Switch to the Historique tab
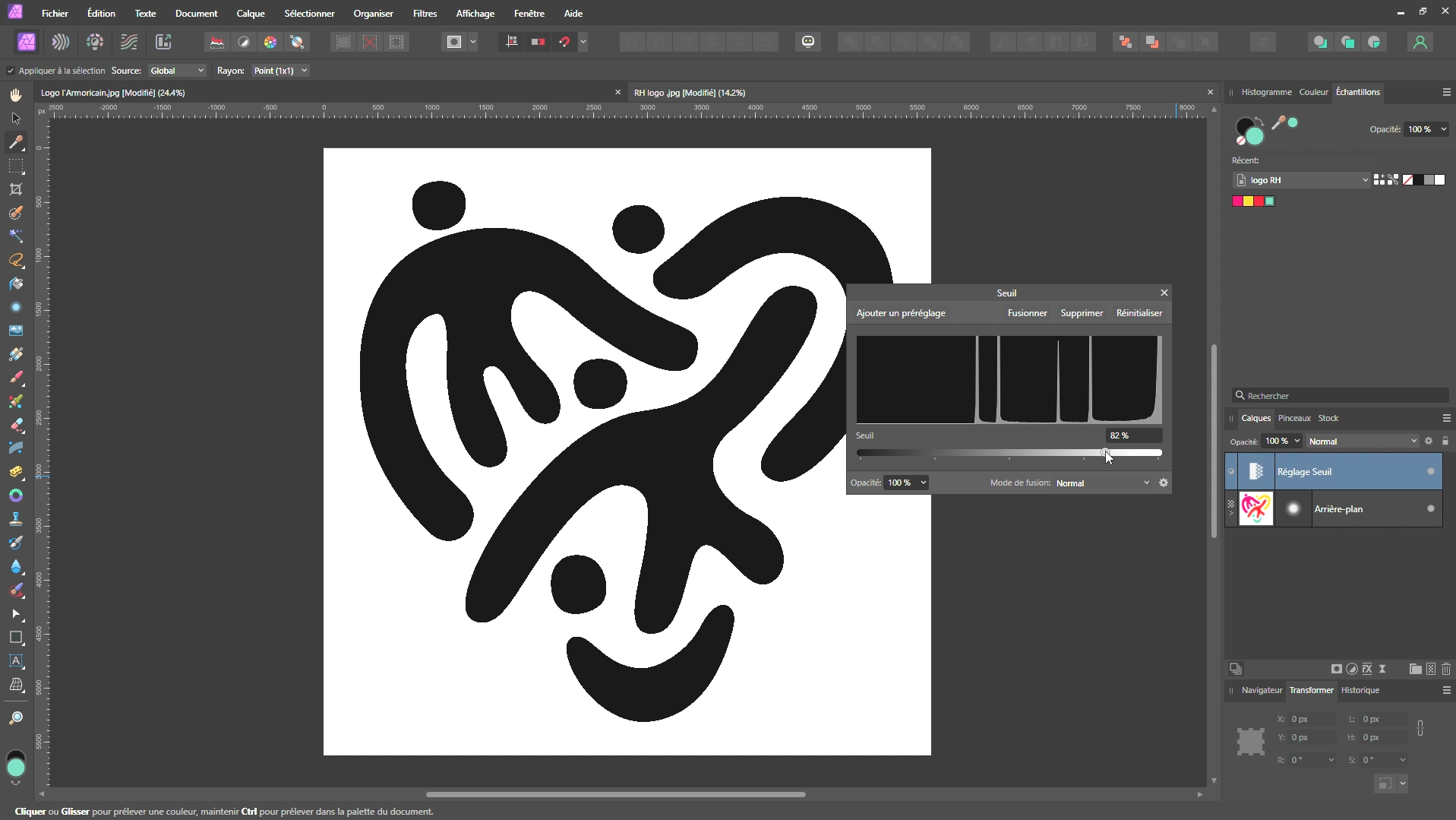 (1360, 690)
